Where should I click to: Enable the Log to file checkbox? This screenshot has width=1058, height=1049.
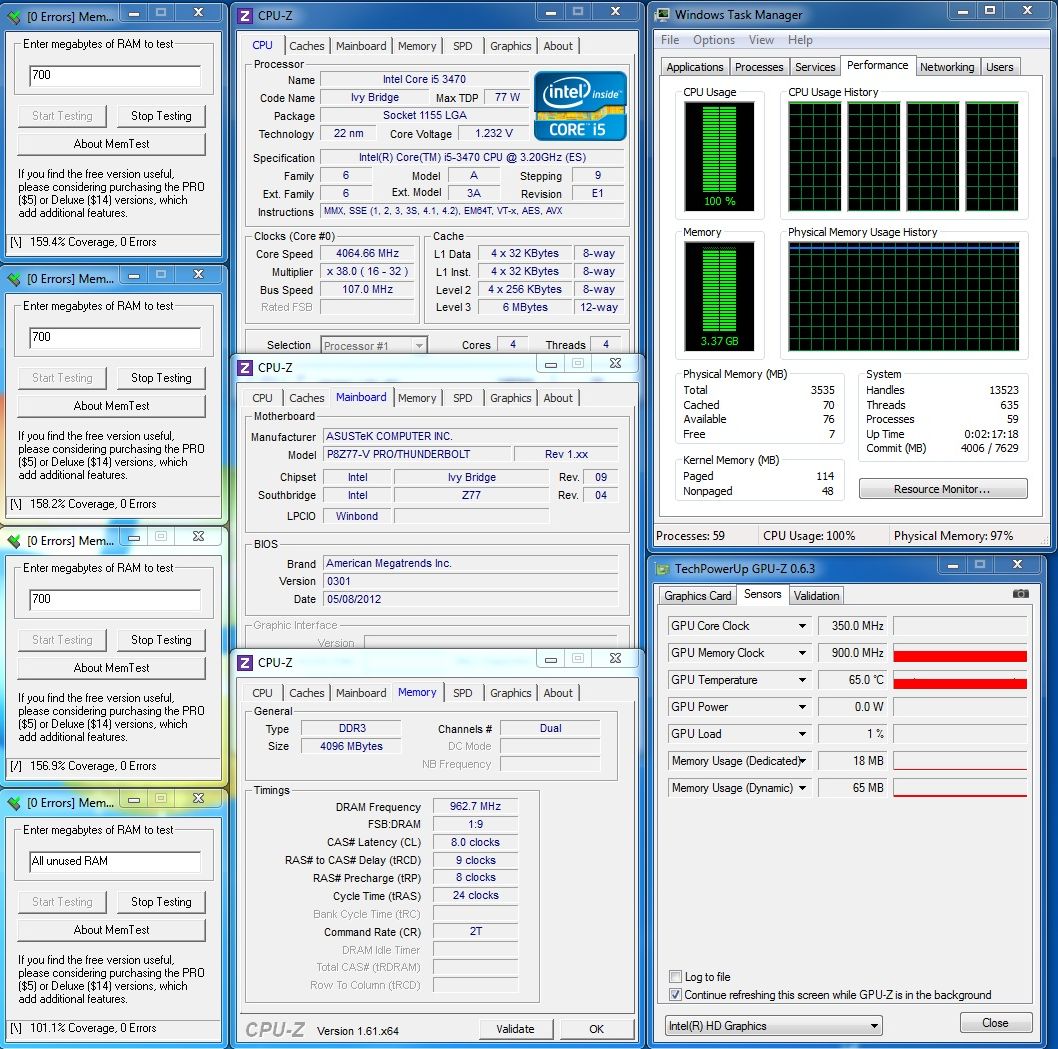click(675, 977)
